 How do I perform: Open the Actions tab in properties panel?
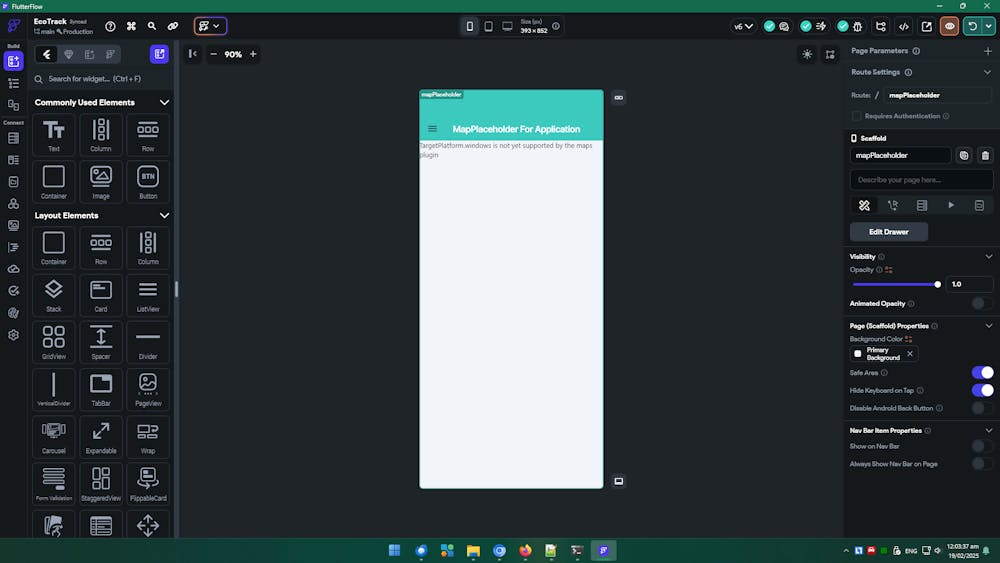[x=893, y=205]
